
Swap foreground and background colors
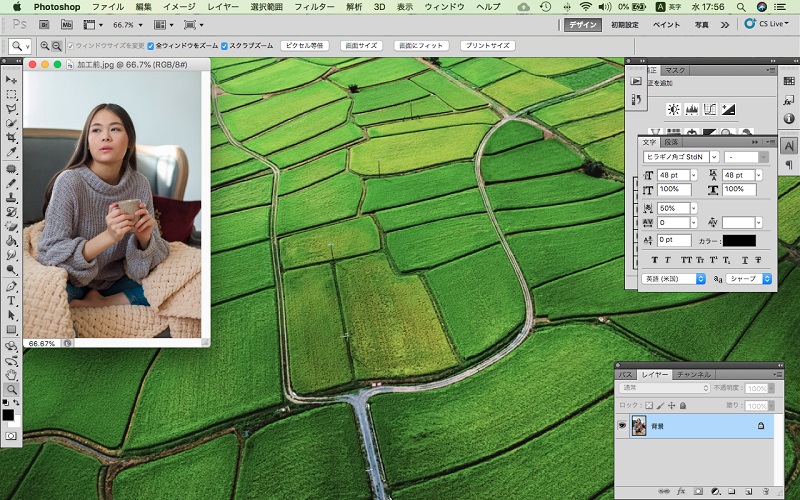pos(16,403)
